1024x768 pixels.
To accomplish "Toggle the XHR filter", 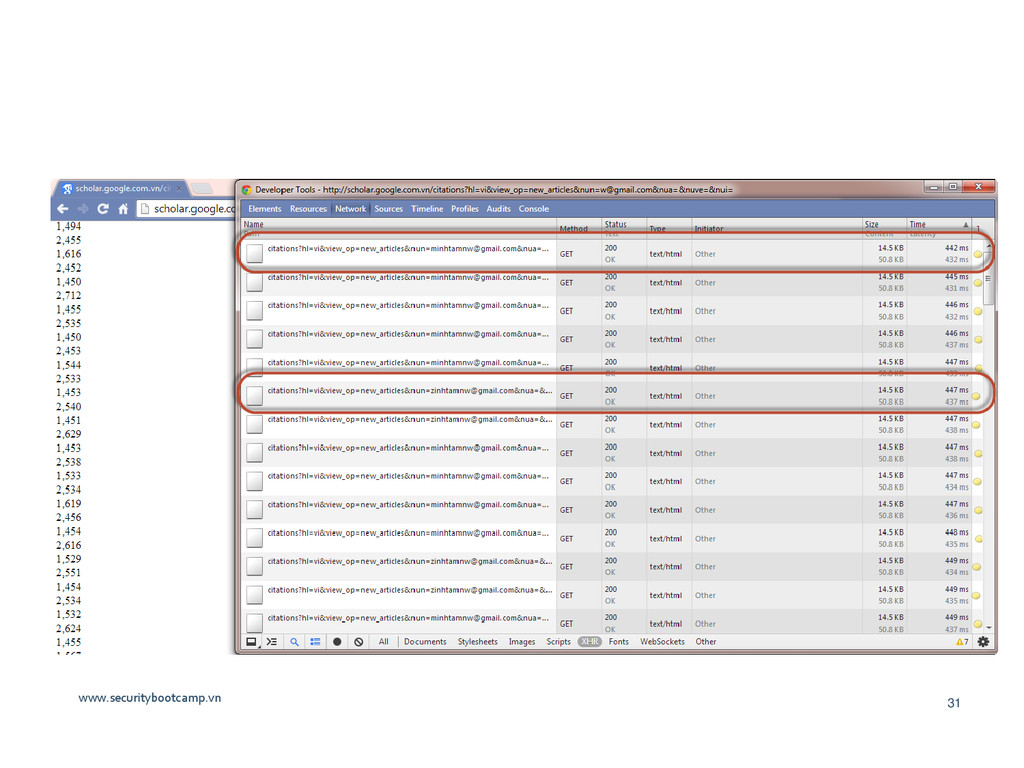I will pos(589,642).
